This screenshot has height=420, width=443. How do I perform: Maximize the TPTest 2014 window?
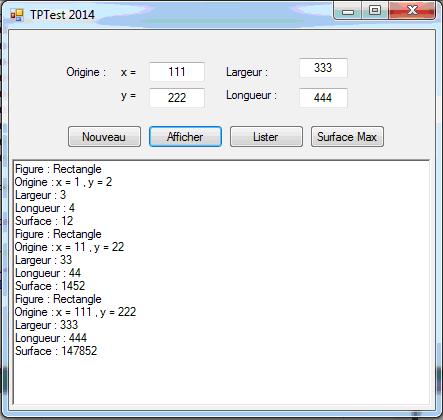[x=375, y=12]
